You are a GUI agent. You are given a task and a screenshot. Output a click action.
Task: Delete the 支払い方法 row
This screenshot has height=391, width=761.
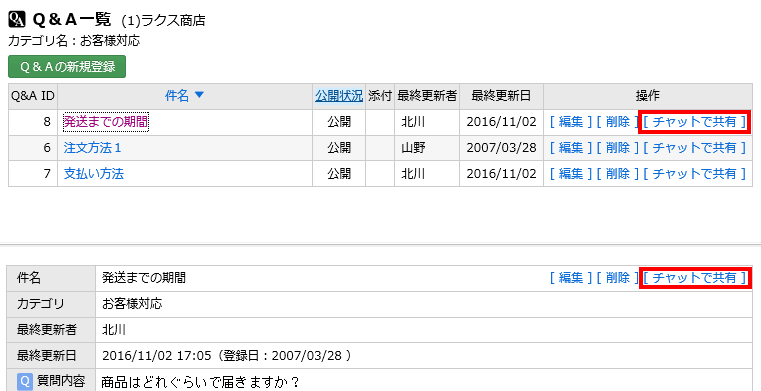[617, 173]
